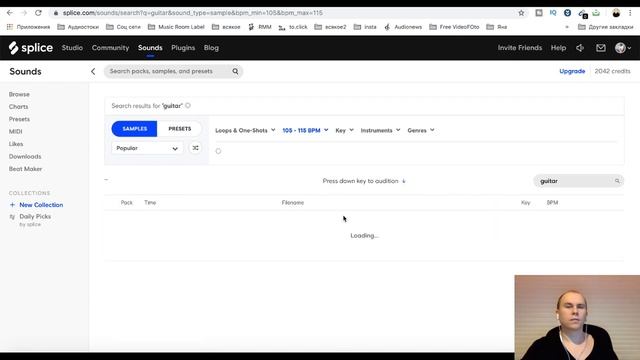The height and width of the screenshot is (360, 640).
Task: Open RMM bookmark
Action: [260, 27]
